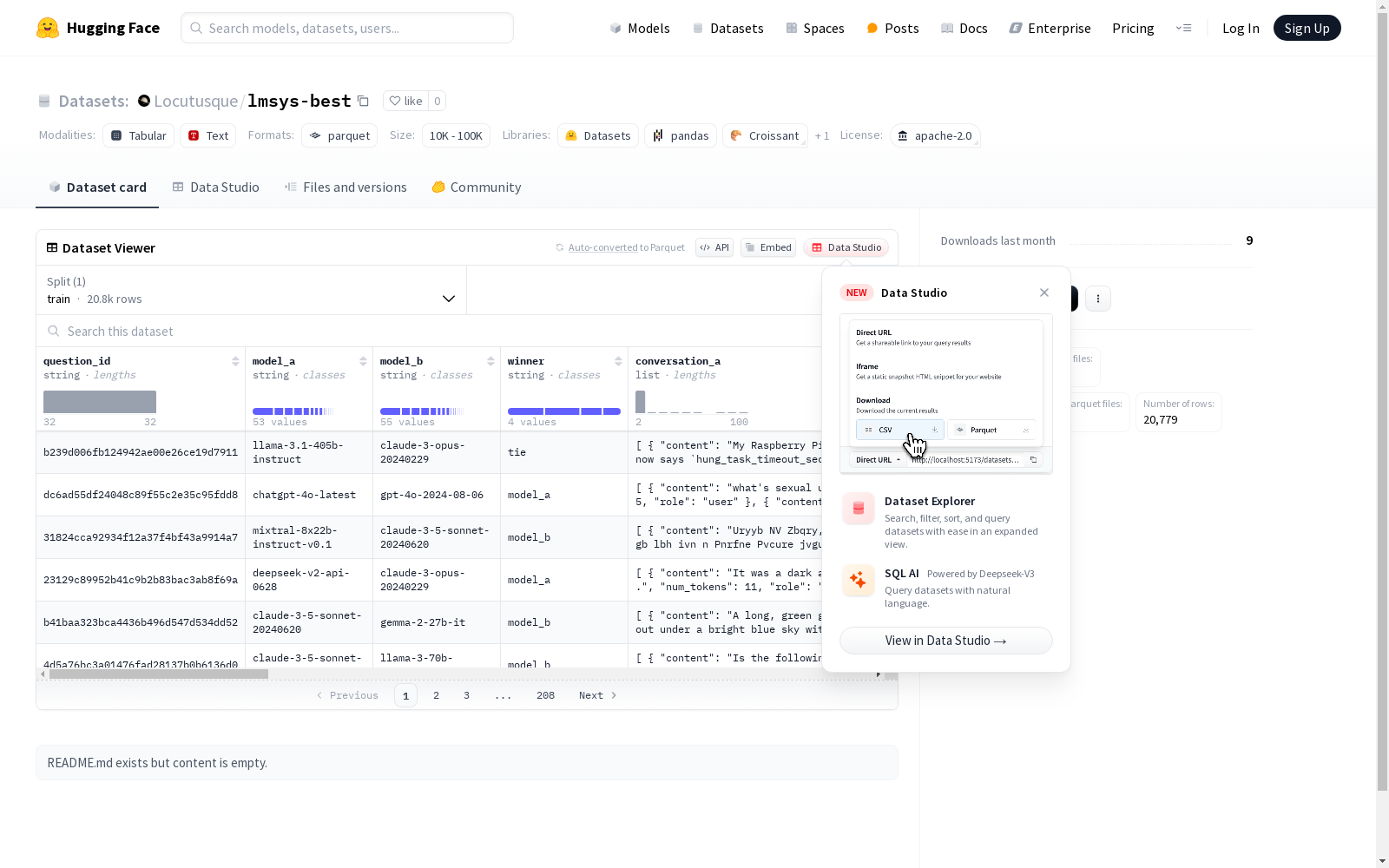
Task: Select the SQL AI entry
Action: 946,588
